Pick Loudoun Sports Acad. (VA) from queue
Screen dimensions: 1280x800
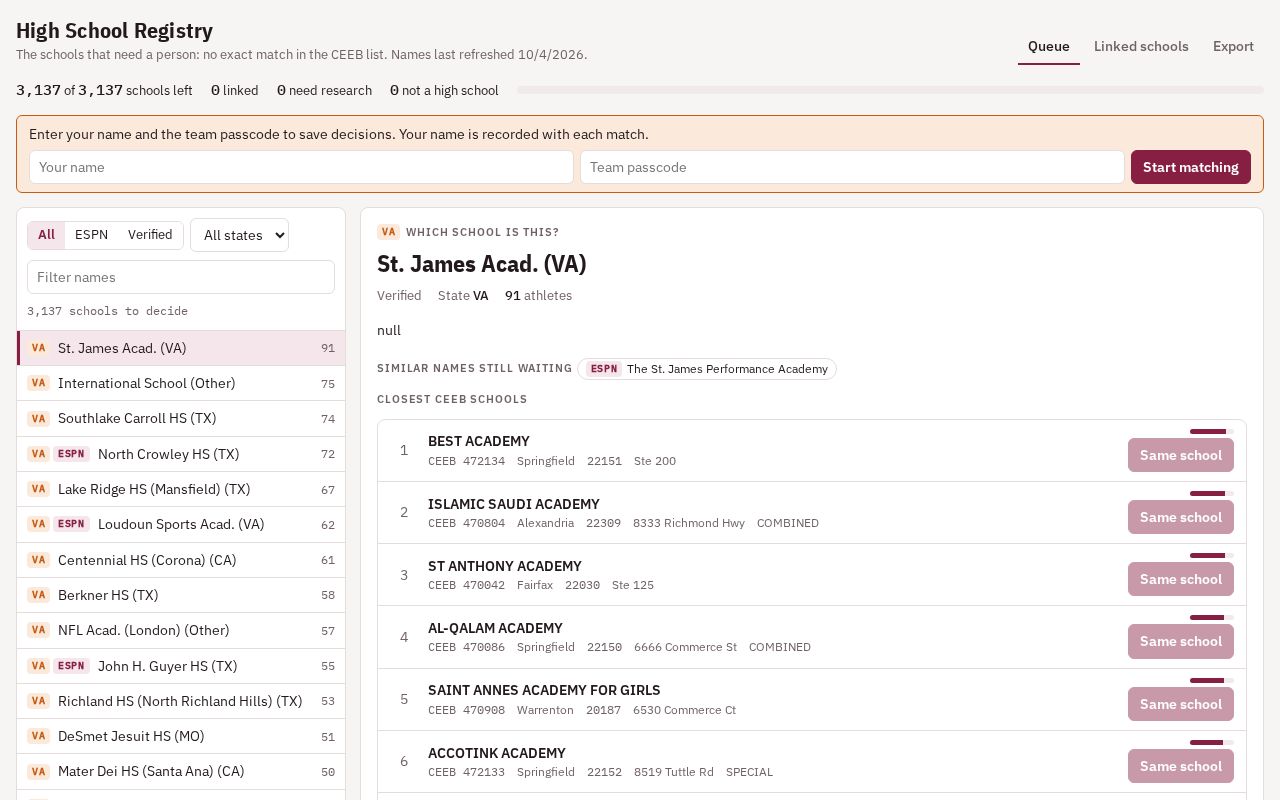[181, 524]
